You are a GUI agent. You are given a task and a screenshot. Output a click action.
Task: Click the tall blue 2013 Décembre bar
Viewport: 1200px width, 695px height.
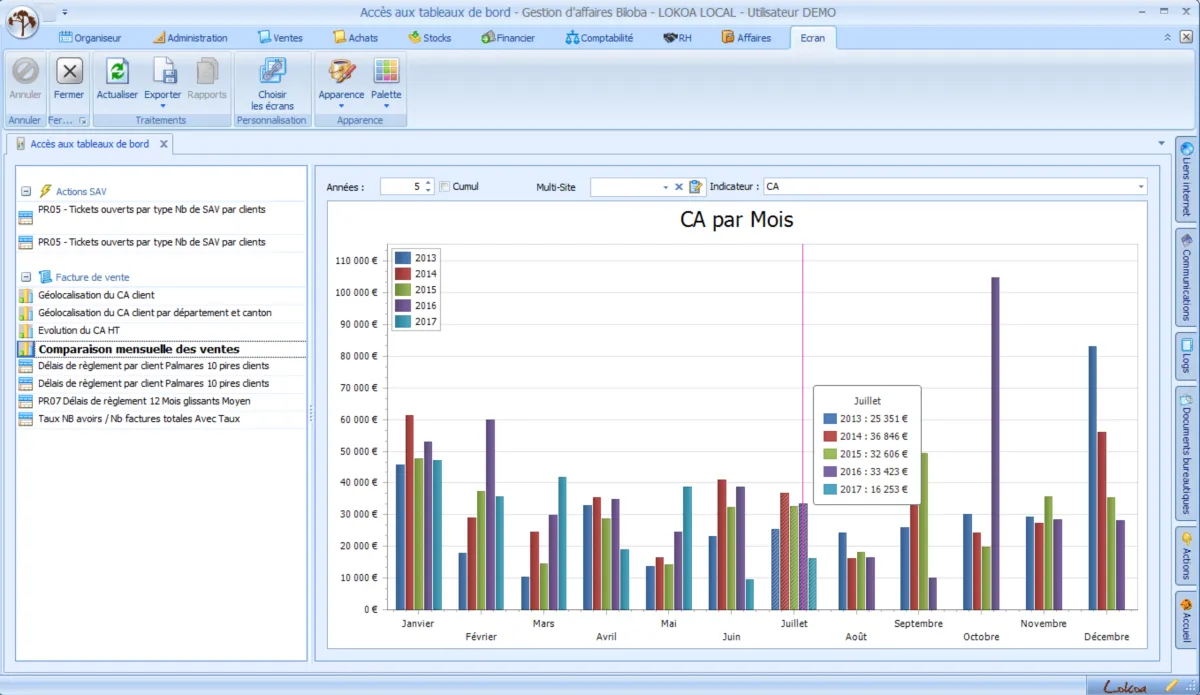(1093, 478)
